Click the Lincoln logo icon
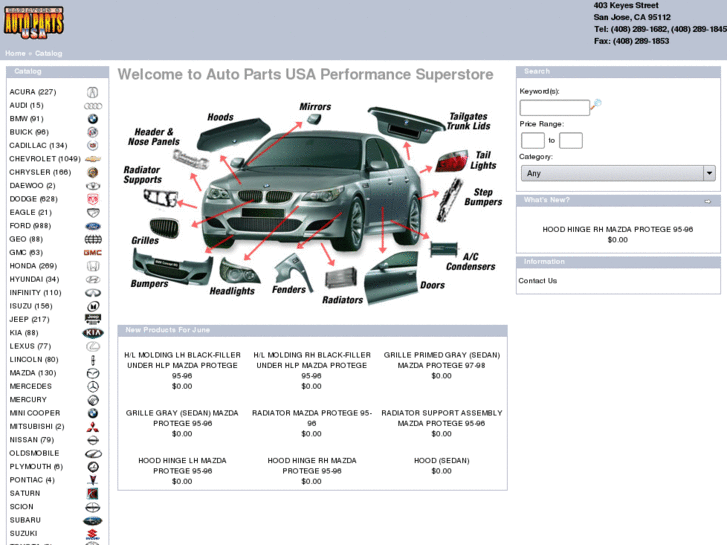 (x=93, y=360)
